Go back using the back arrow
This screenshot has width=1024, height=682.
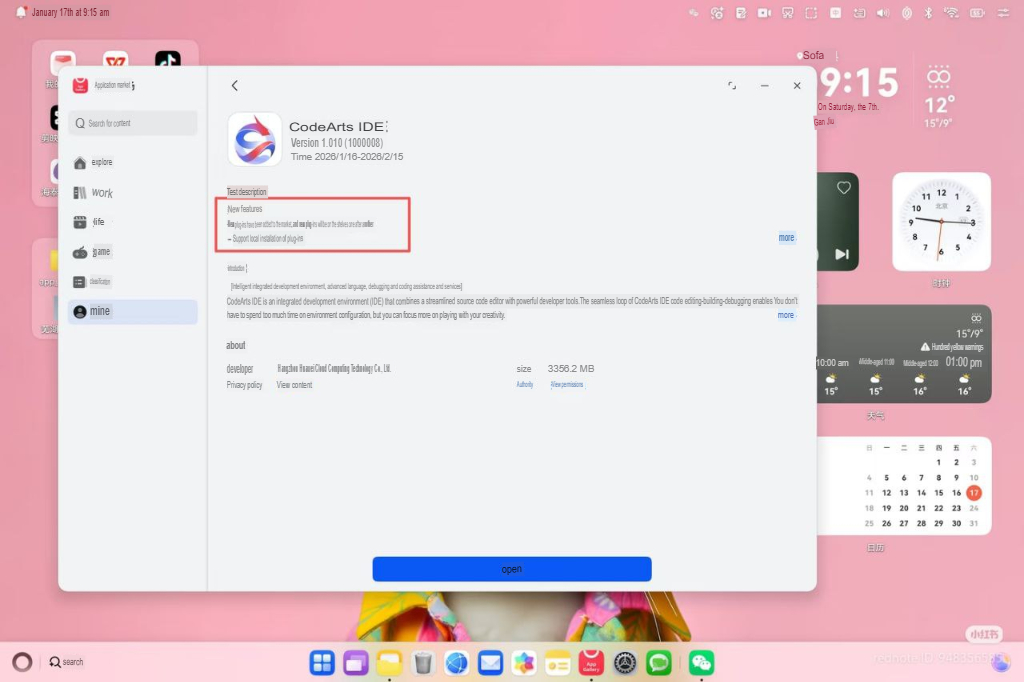point(234,86)
